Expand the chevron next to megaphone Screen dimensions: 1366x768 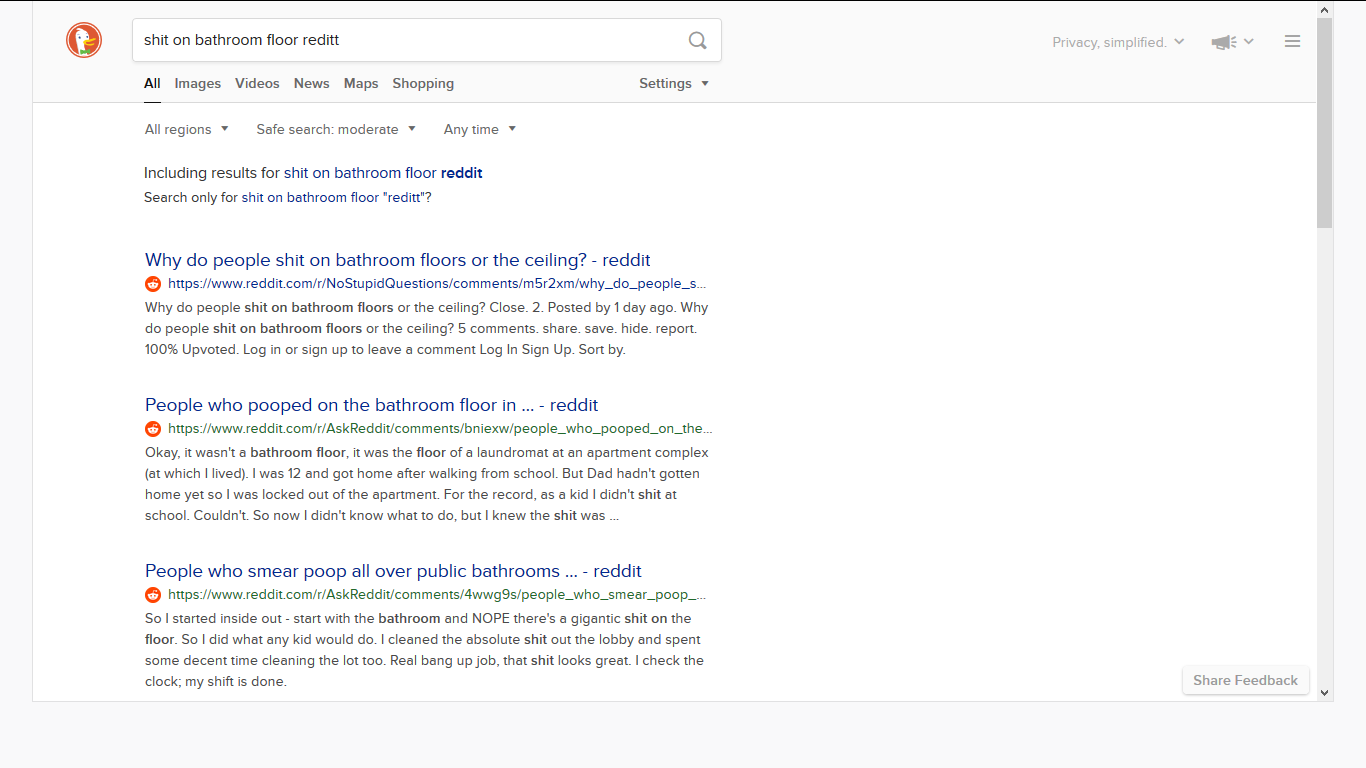1249,42
